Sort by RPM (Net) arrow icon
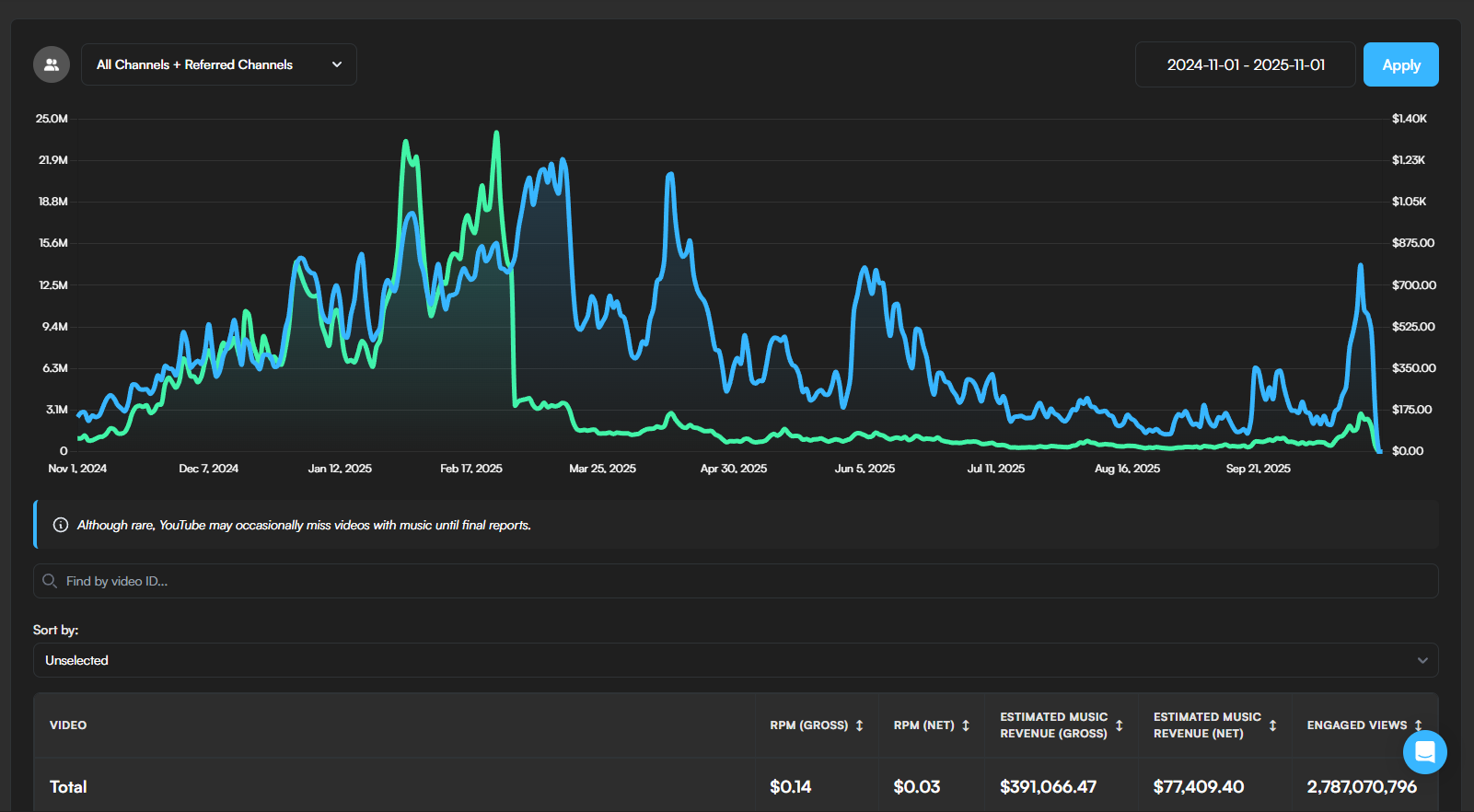Image resolution: width=1474 pixels, height=812 pixels. pos(966,725)
